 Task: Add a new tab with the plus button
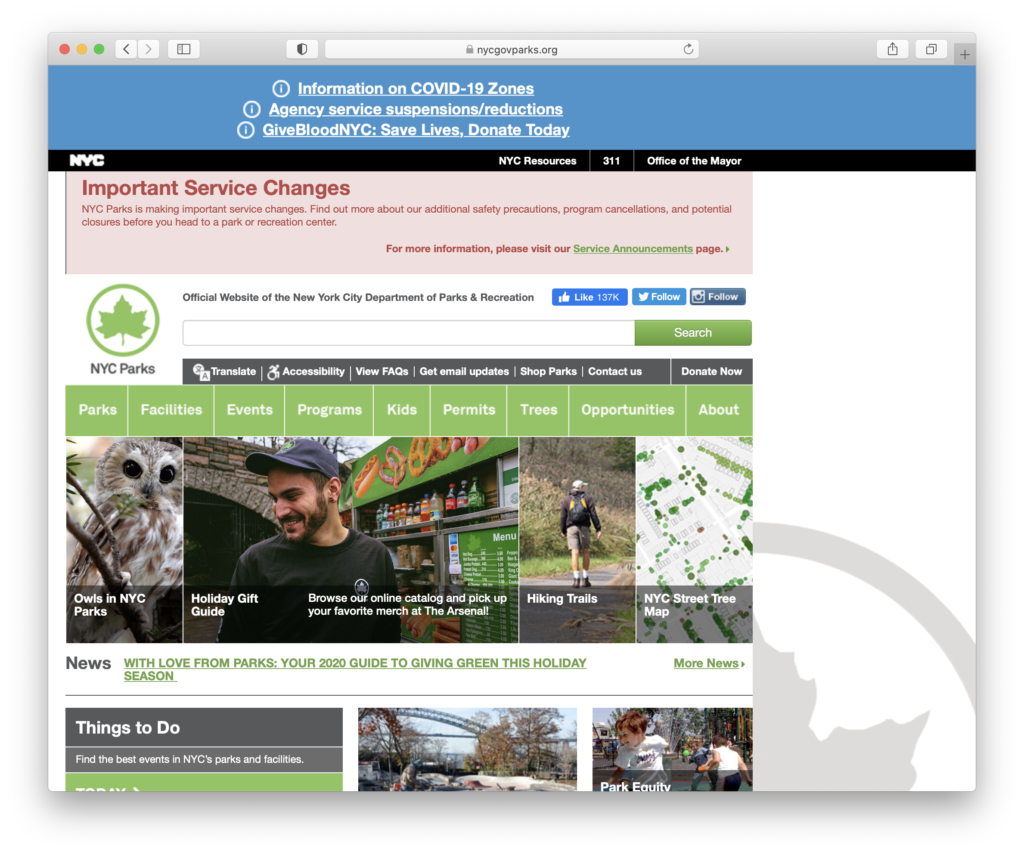[x=965, y=54]
